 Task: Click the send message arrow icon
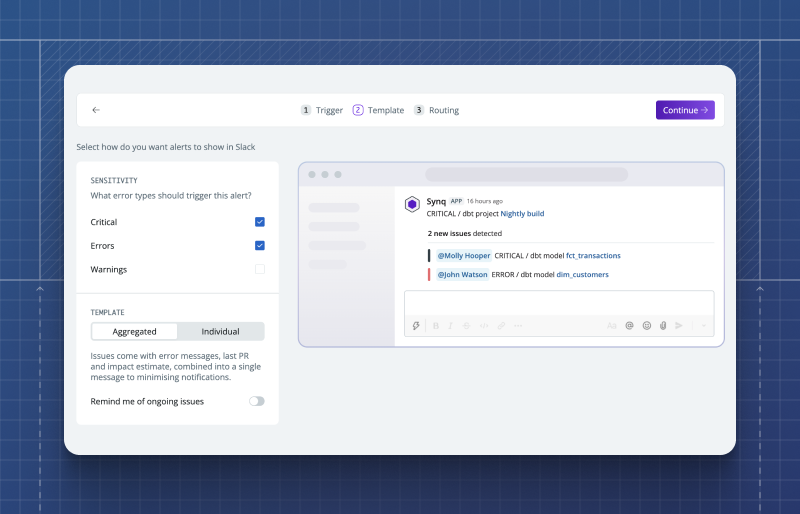pyautogui.click(x=679, y=326)
